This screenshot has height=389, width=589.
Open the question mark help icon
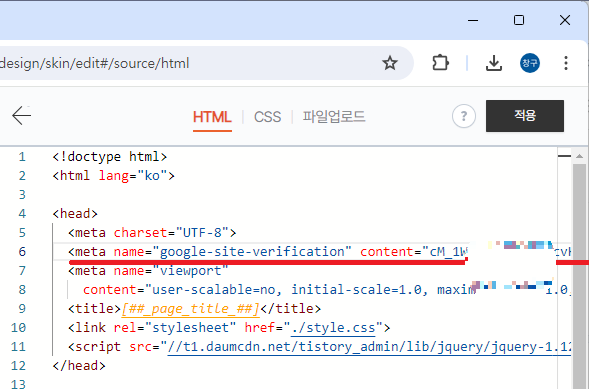pyautogui.click(x=464, y=116)
